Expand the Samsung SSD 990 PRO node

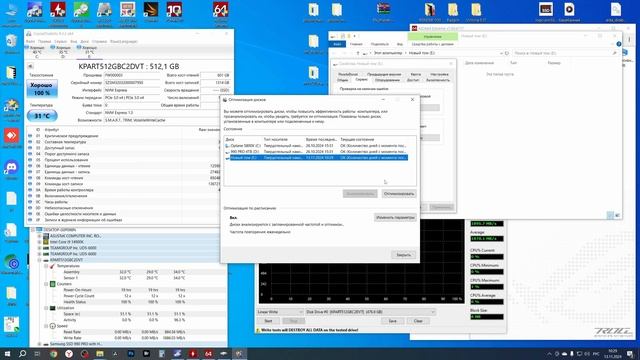(40, 344)
